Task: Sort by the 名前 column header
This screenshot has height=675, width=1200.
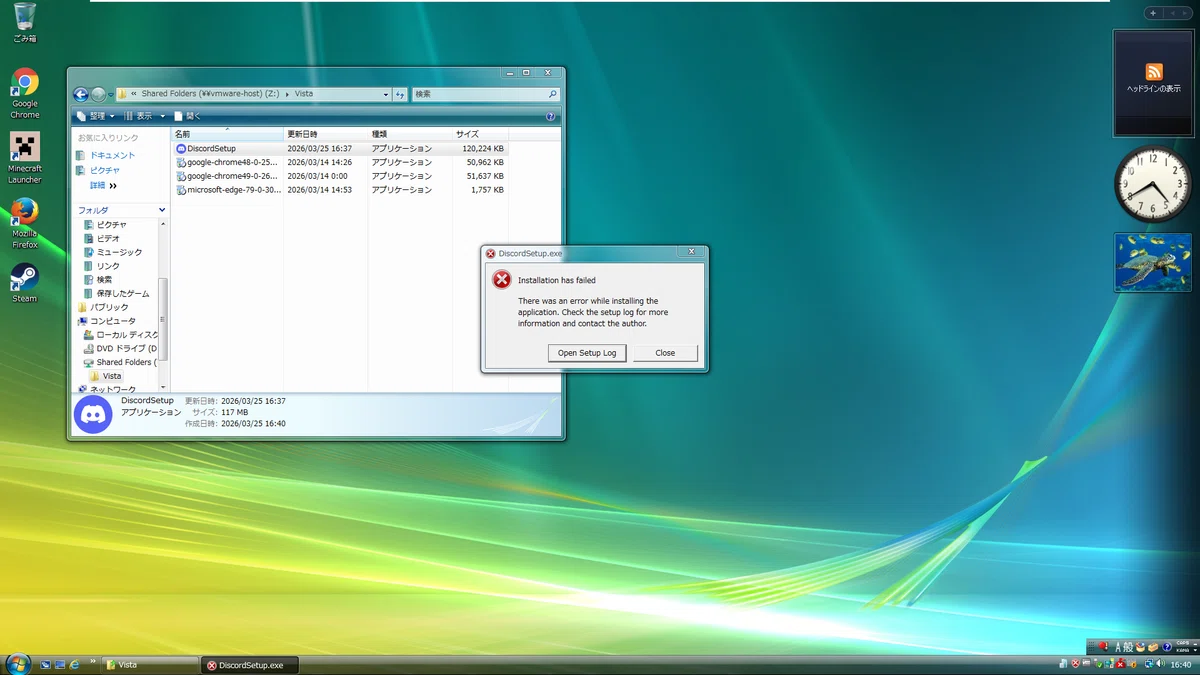Action: [x=227, y=133]
